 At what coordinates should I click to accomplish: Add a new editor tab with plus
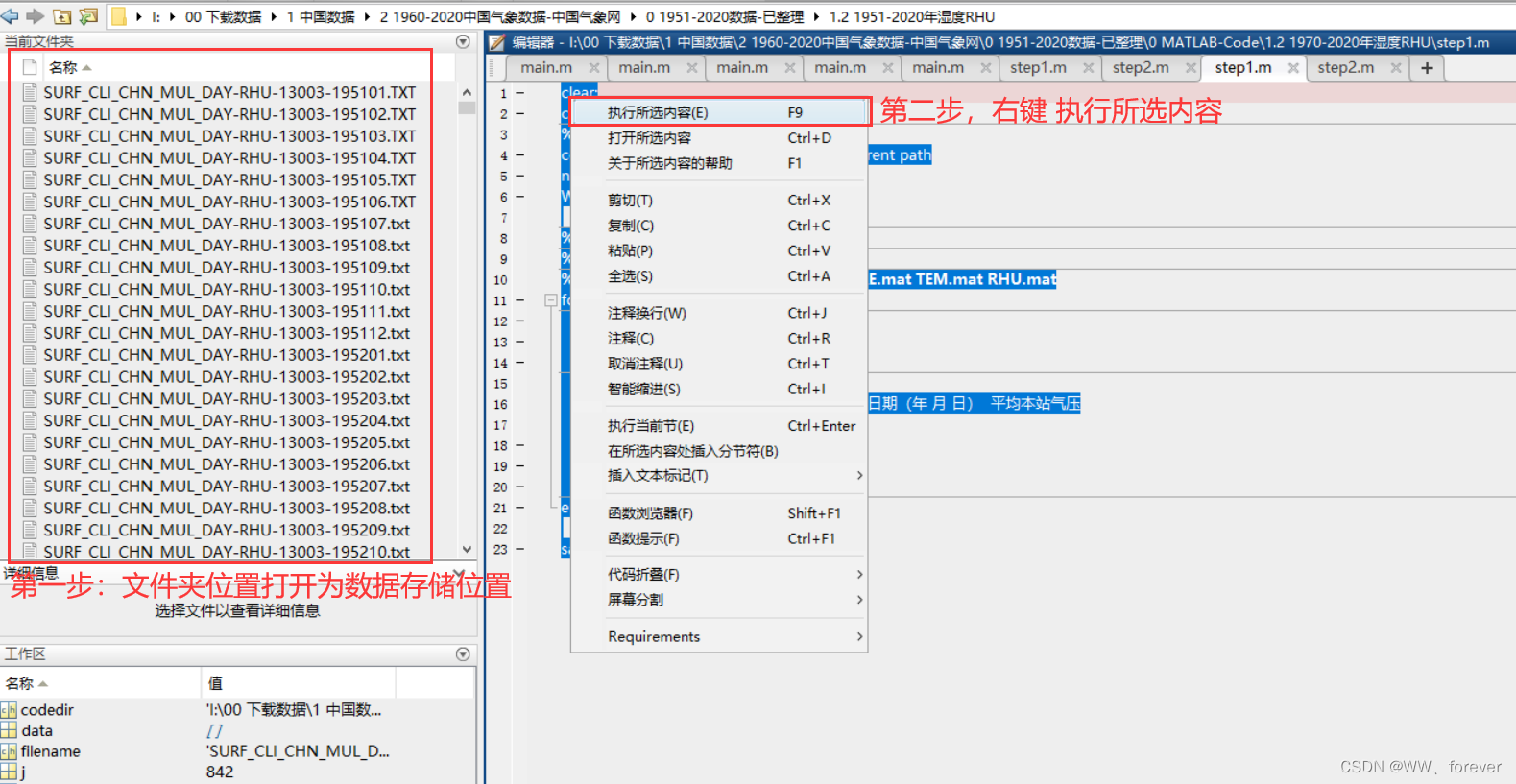click(x=1427, y=68)
